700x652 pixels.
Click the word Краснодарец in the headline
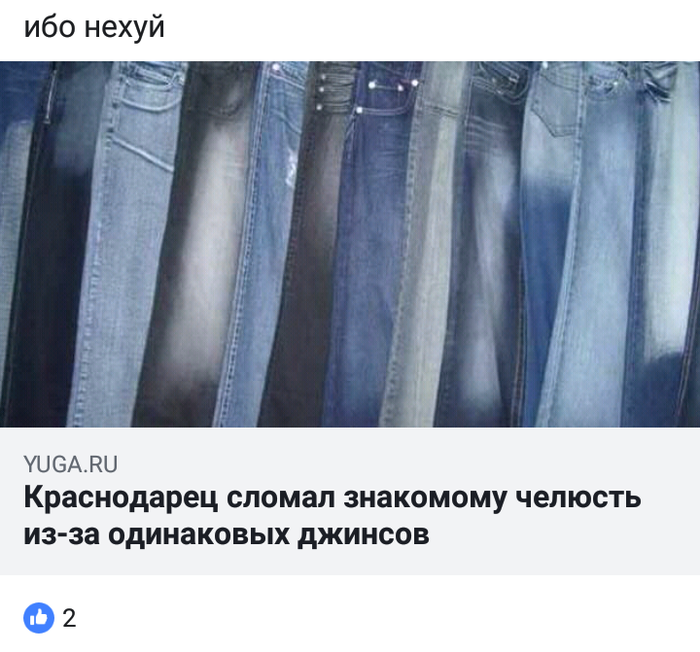point(121,497)
